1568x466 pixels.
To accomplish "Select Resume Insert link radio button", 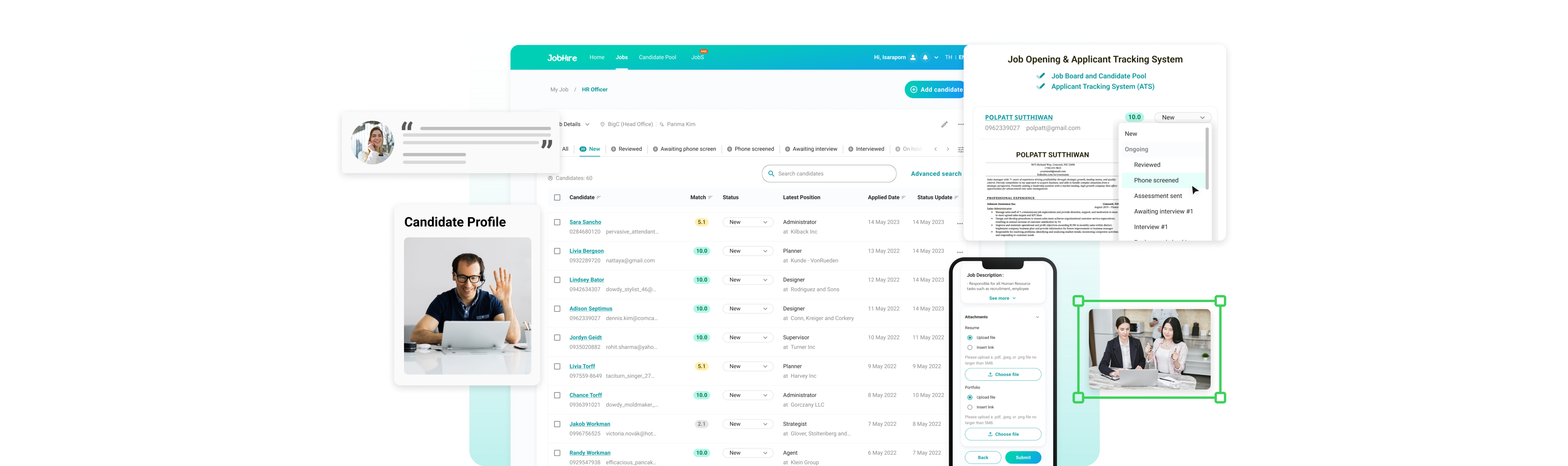I will pos(970,347).
